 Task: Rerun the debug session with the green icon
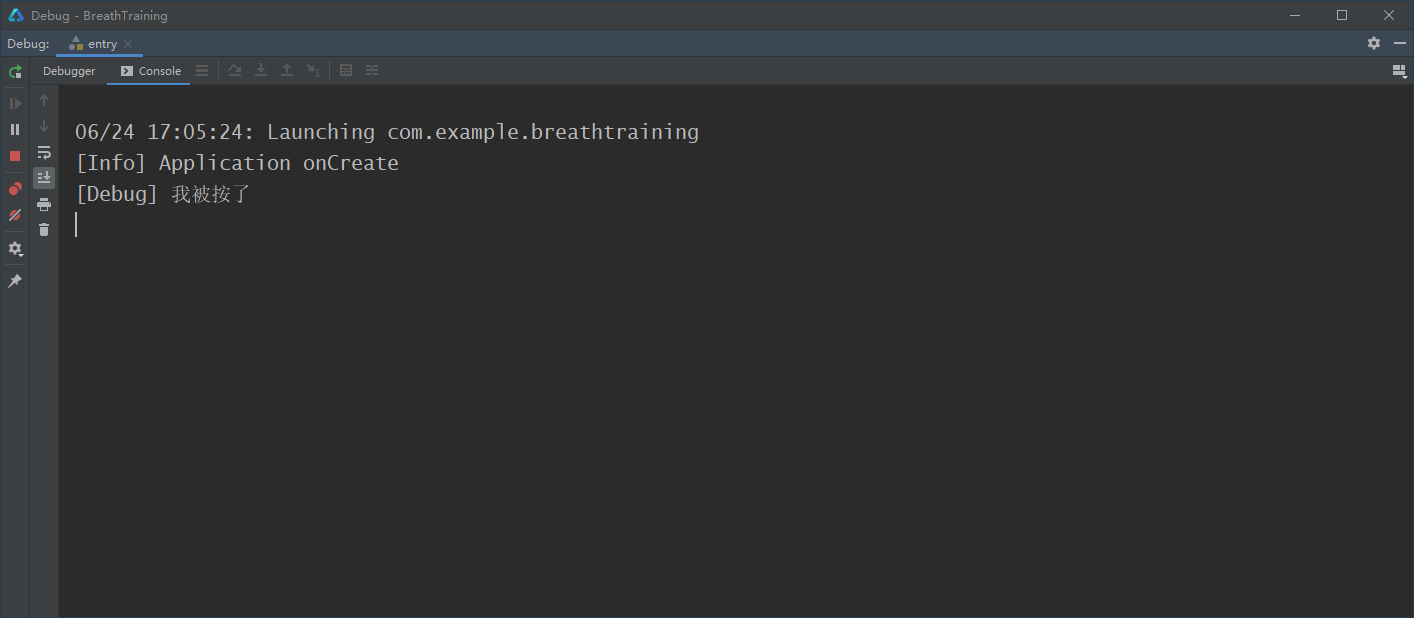point(15,72)
